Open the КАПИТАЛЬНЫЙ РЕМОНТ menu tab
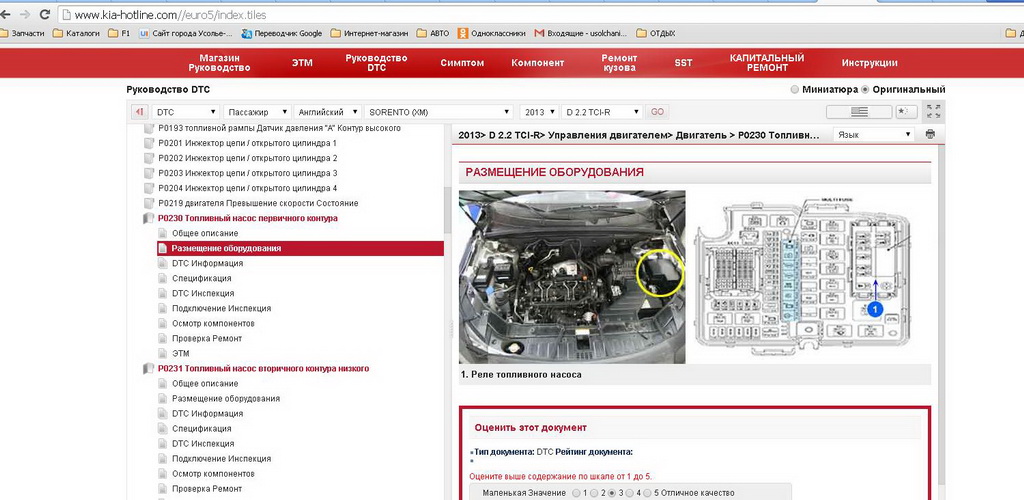This screenshot has height=500, width=1024. coord(767,63)
